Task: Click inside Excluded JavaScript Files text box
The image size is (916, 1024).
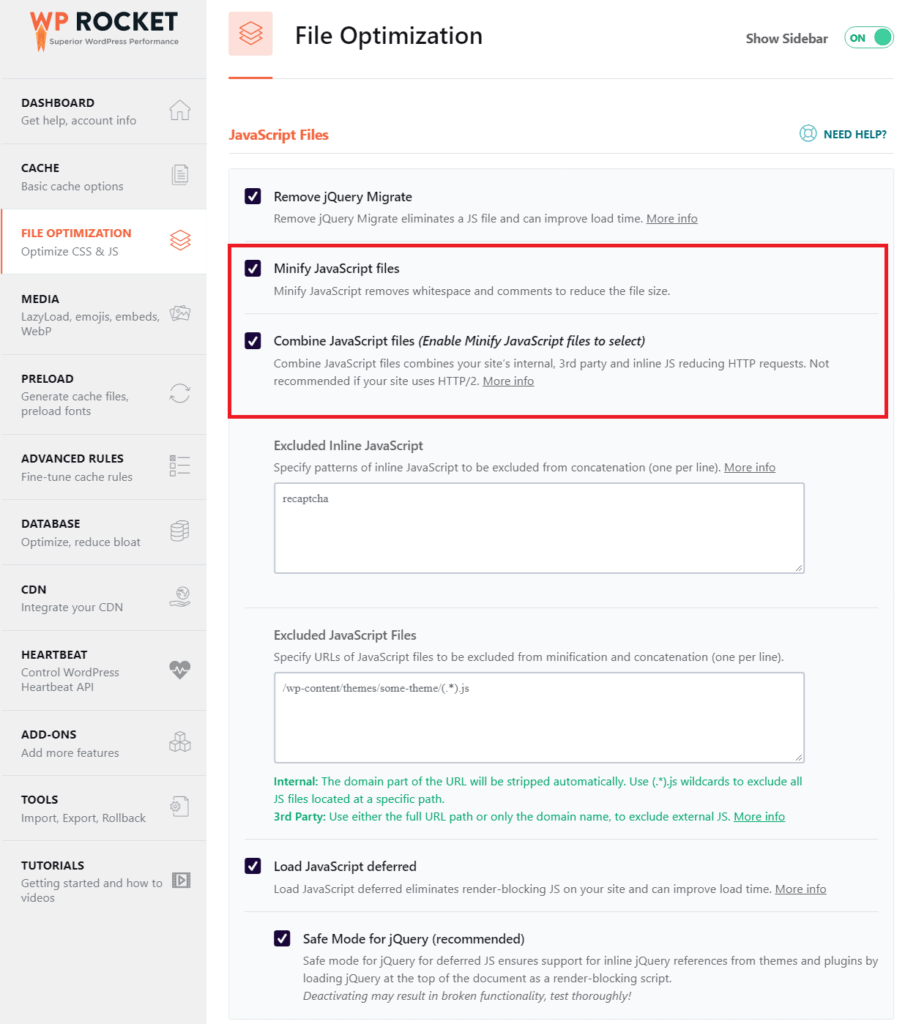Action: pyautogui.click(x=539, y=717)
